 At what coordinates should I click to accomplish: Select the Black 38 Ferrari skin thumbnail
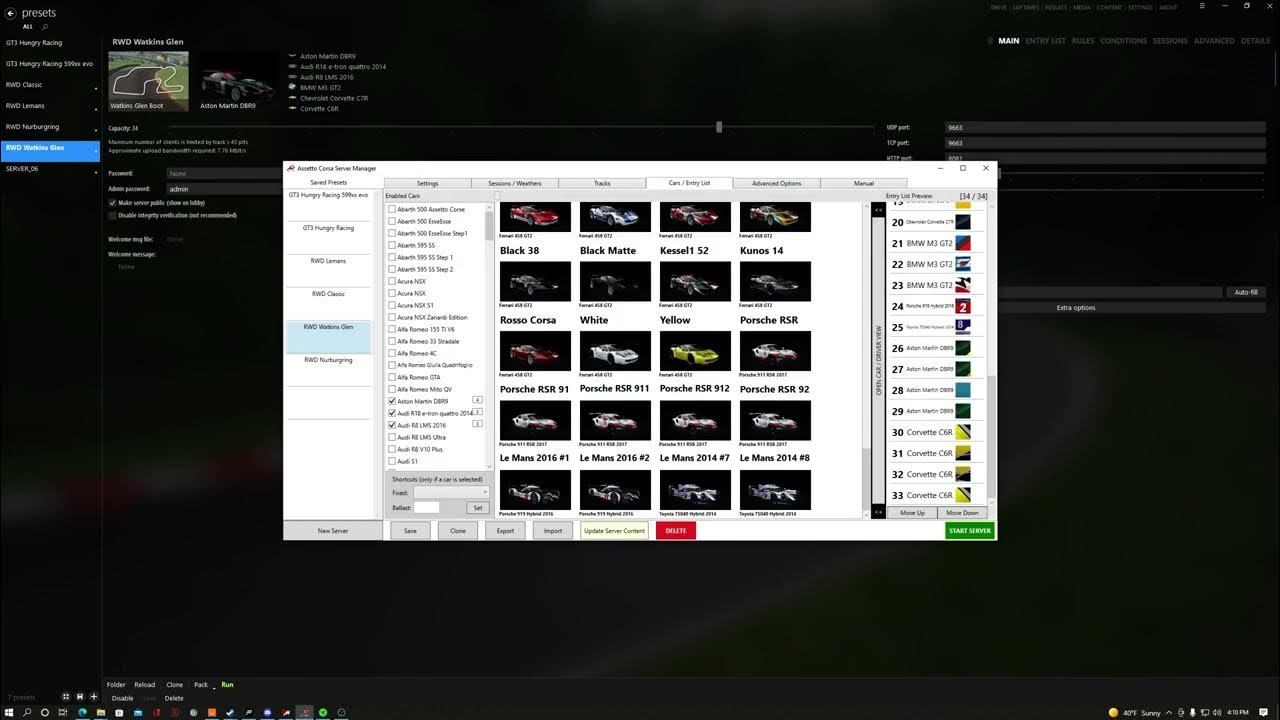535,281
